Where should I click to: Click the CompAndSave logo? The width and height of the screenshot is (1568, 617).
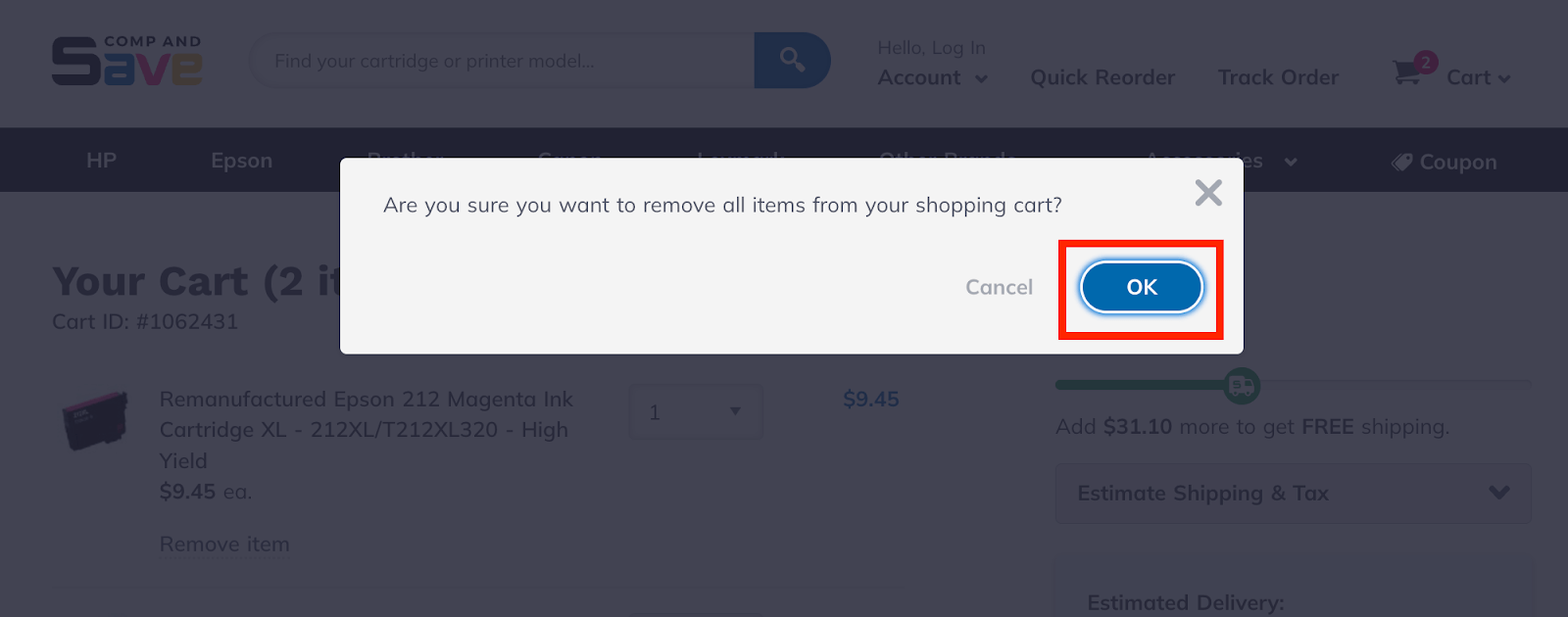(125, 61)
